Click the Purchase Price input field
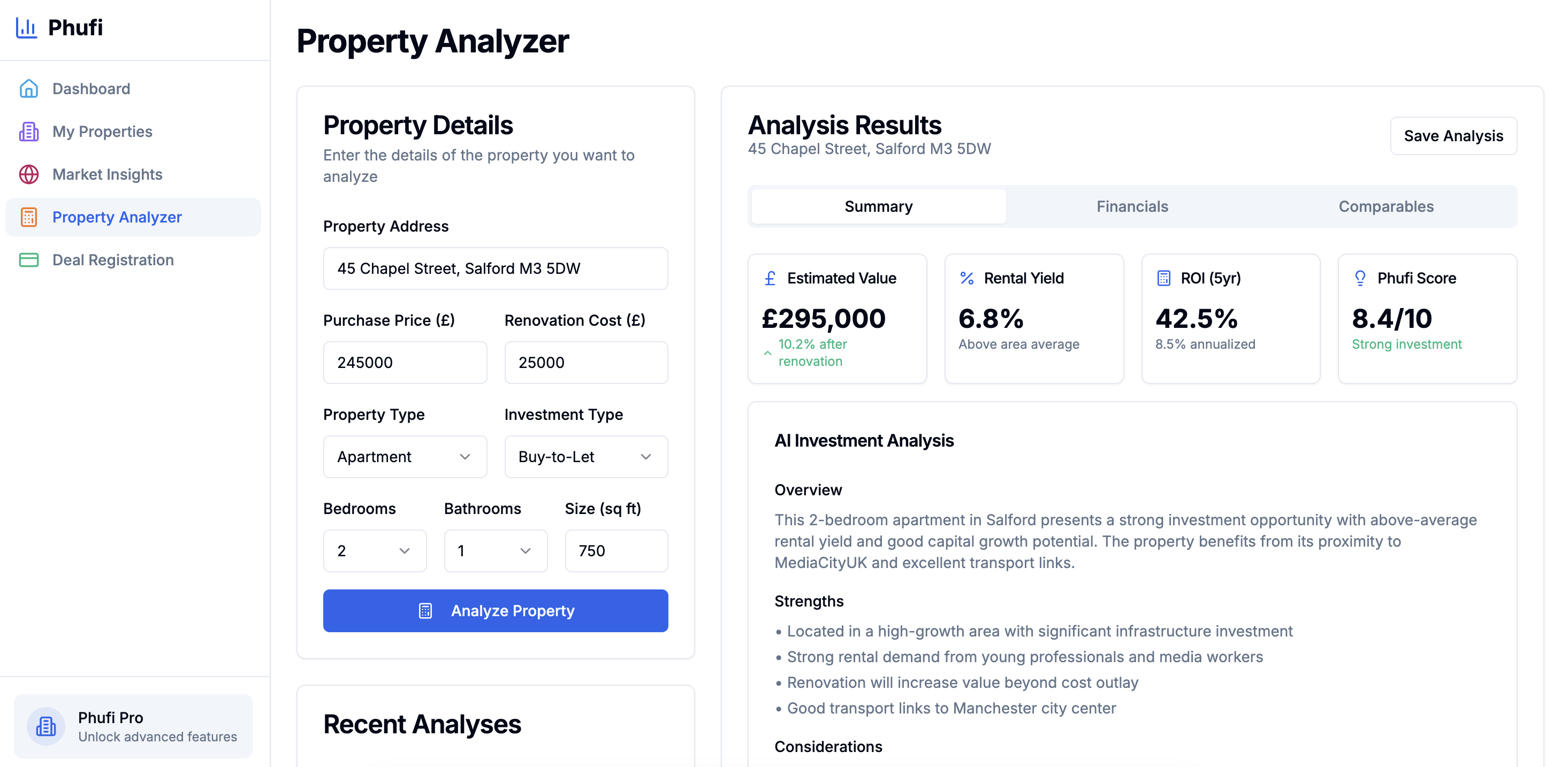 coord(405,363)
